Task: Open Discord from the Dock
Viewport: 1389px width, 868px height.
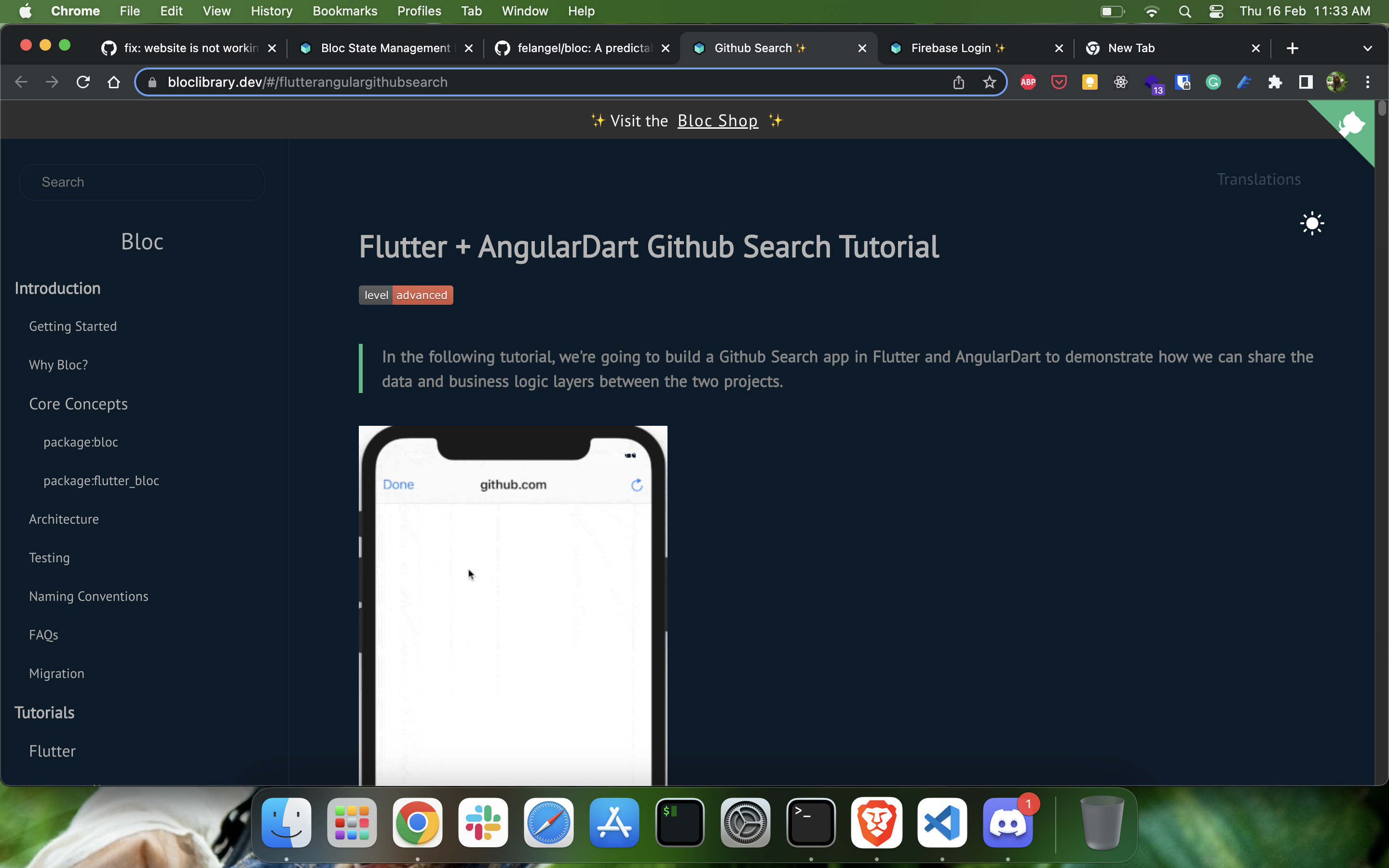Action: pos(1008,823)
